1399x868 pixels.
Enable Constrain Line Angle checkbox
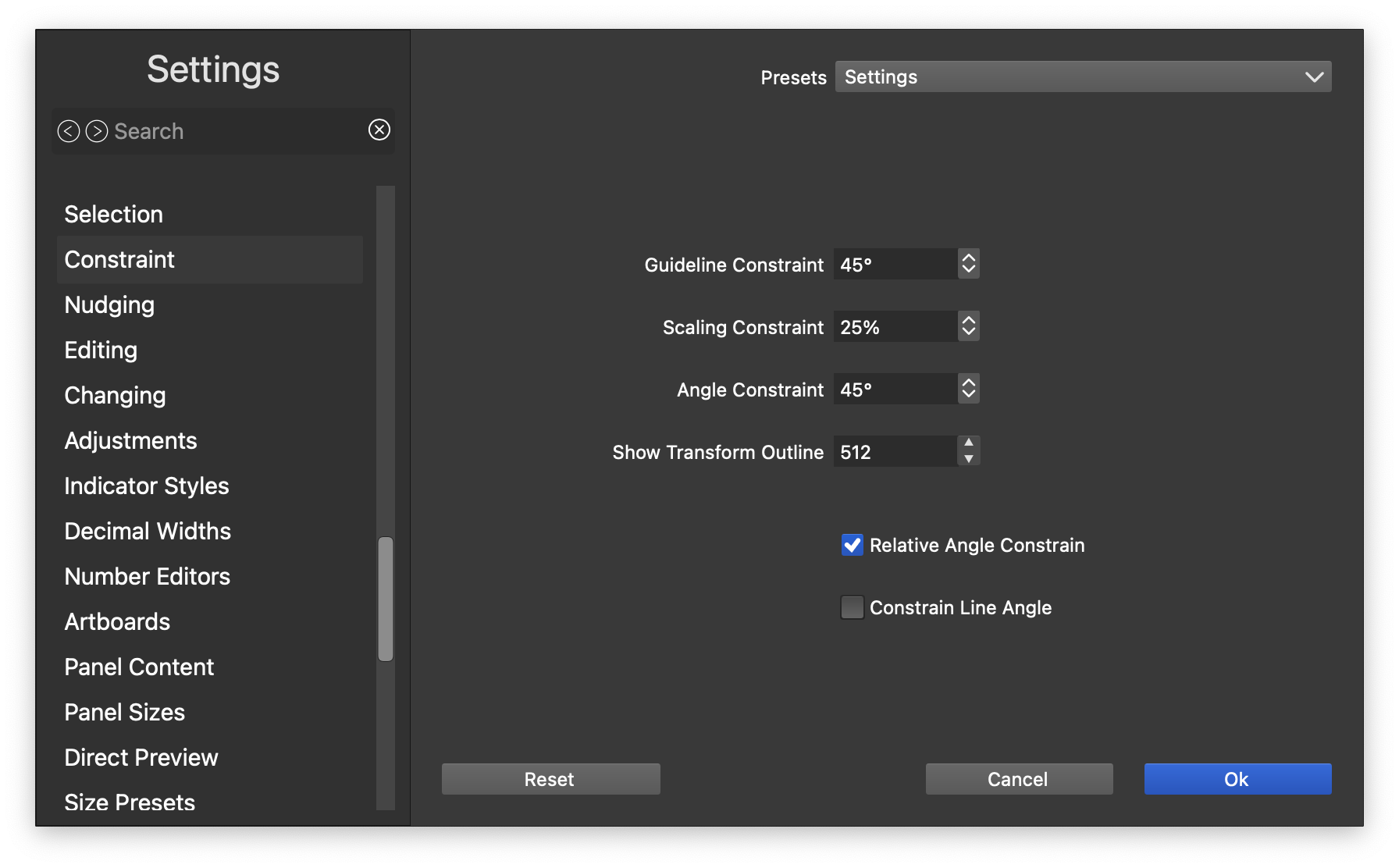pos(852,607)
